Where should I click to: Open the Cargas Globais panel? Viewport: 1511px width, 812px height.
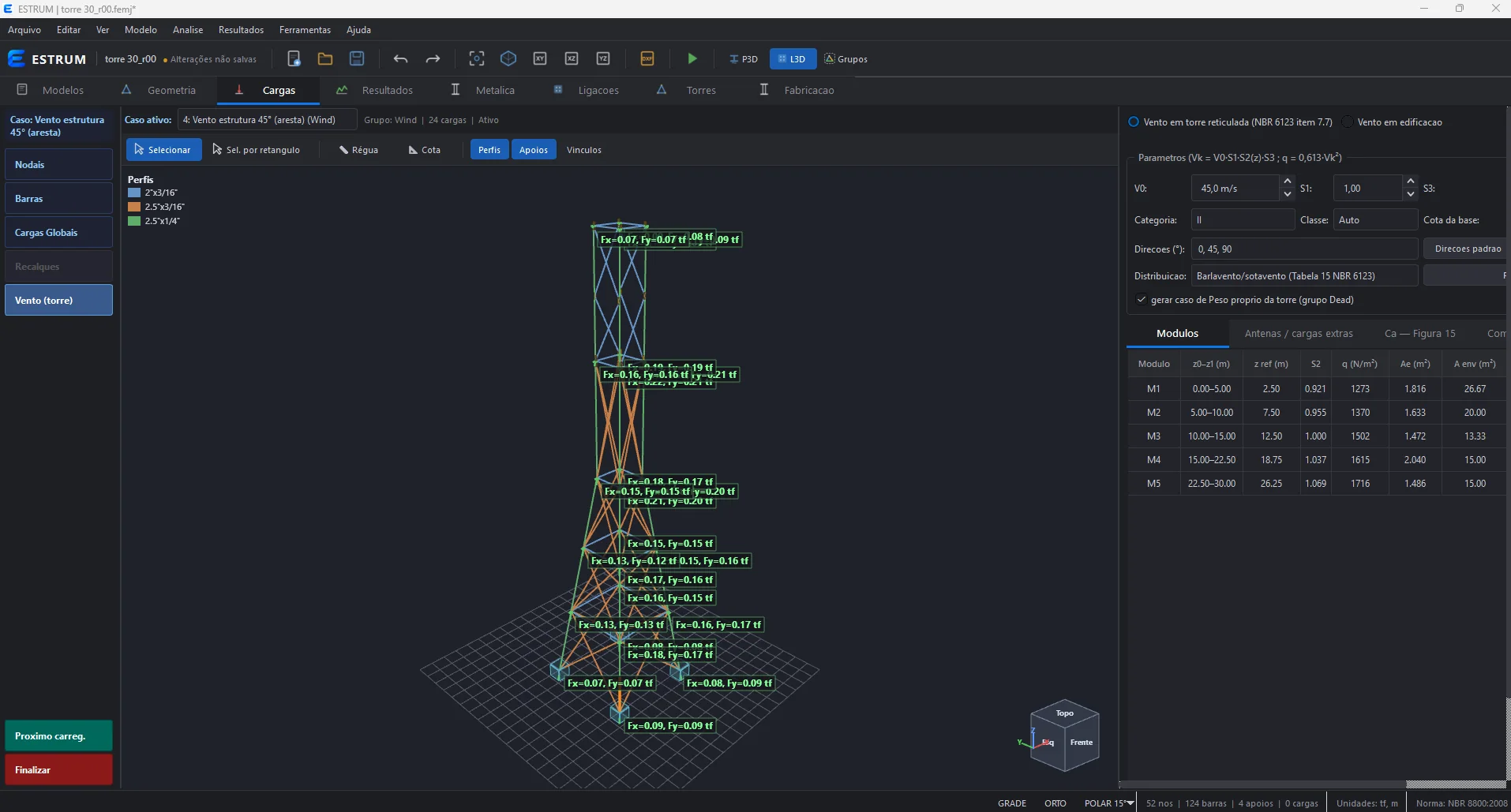coord(58,233)
